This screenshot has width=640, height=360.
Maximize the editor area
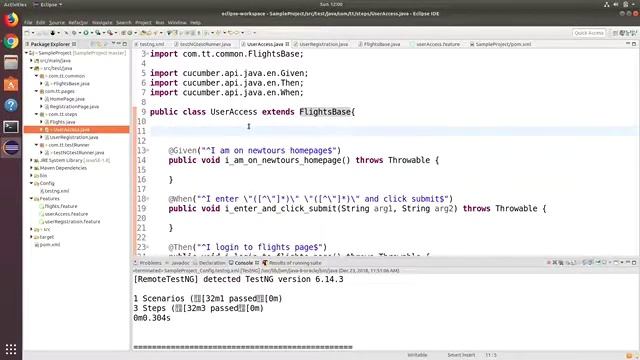[x=634, y=44]
